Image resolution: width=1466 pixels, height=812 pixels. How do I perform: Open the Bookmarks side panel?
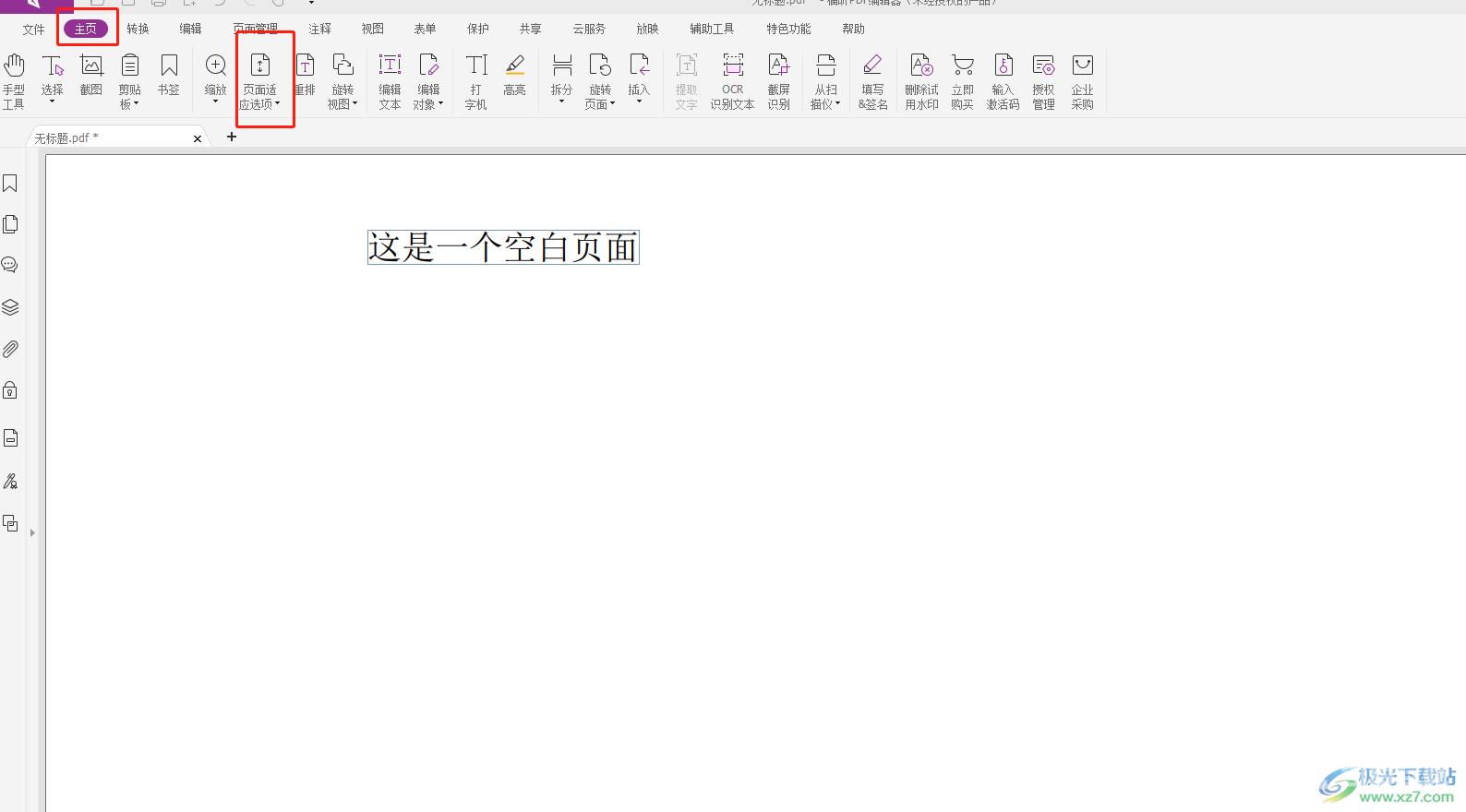pos(10,184)
